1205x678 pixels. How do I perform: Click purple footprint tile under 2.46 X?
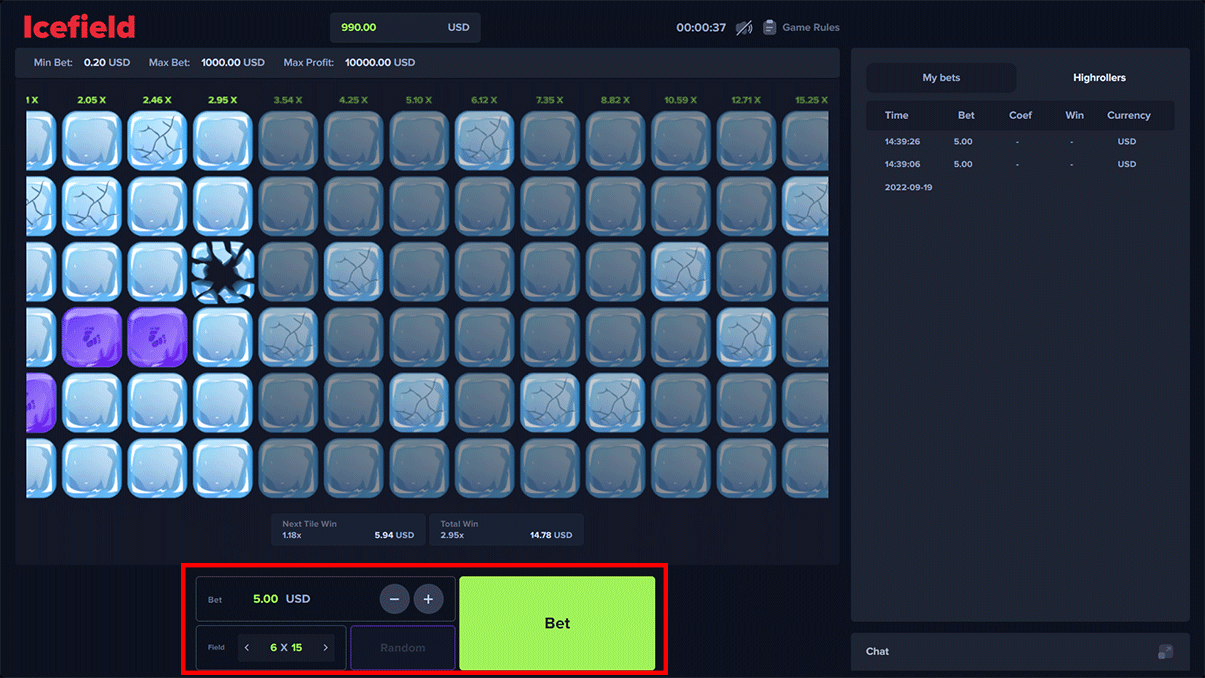pyautogui.click(x=157, y=337)
